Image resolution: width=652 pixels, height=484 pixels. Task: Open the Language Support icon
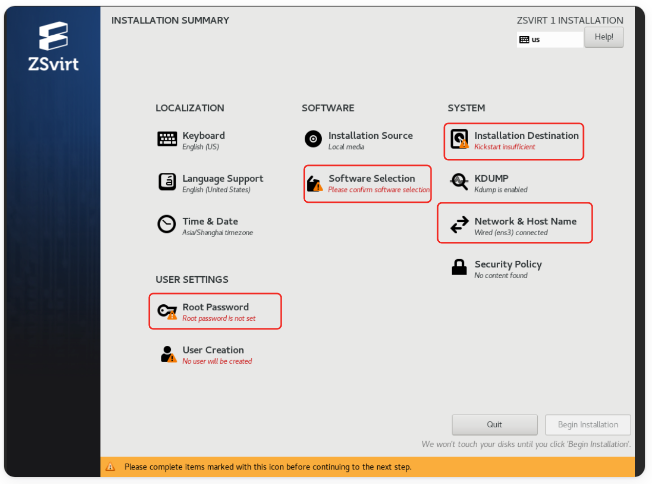click(167, 182)
